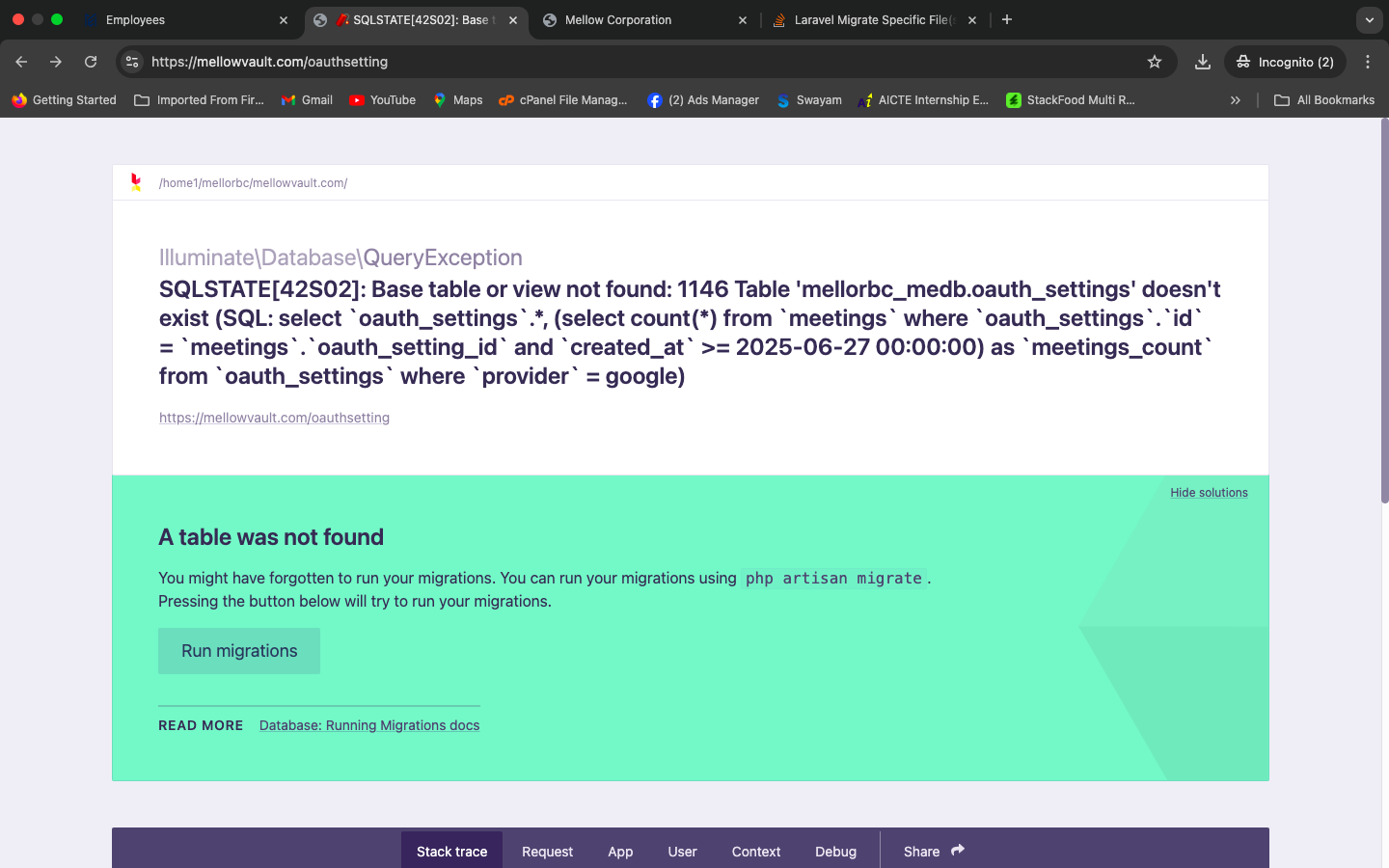This screenshot has width=1389, height=868.
Task: Reload the page with the refresh icon
Action: [x=91, y=62]
